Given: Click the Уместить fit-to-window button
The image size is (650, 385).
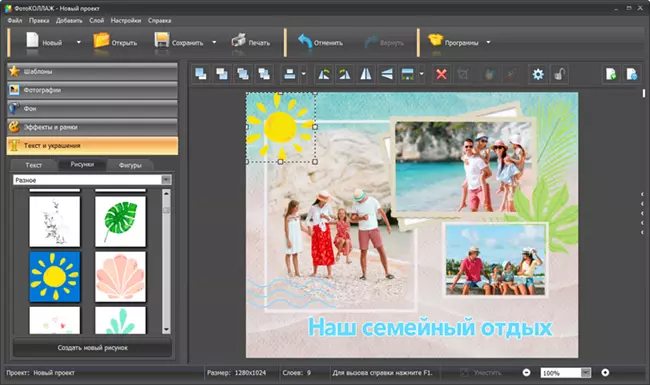Looking at the screenshot, I should coord(481,373).
